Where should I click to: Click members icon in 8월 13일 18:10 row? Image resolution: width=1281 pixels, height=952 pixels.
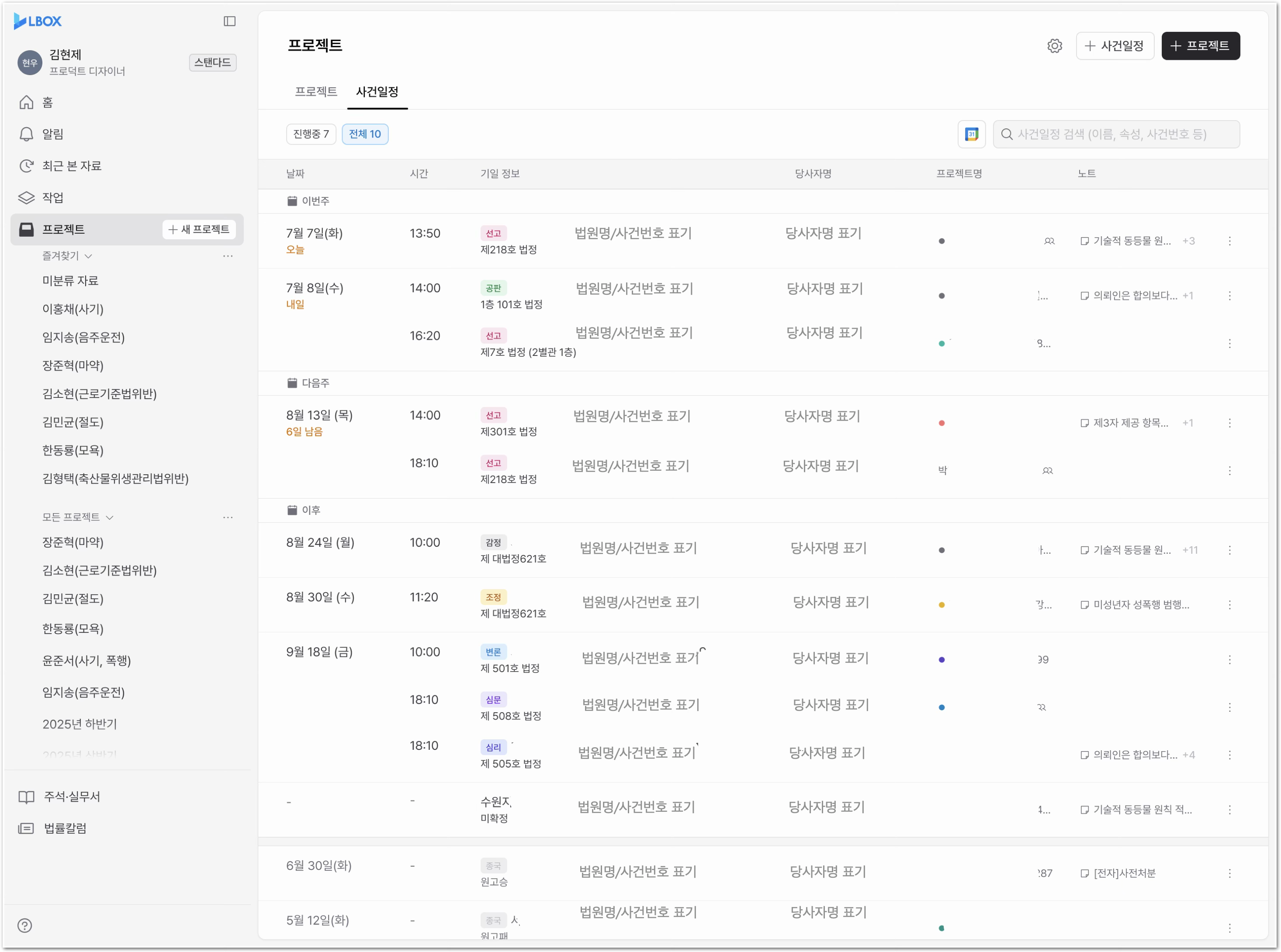pos(1048,471)
